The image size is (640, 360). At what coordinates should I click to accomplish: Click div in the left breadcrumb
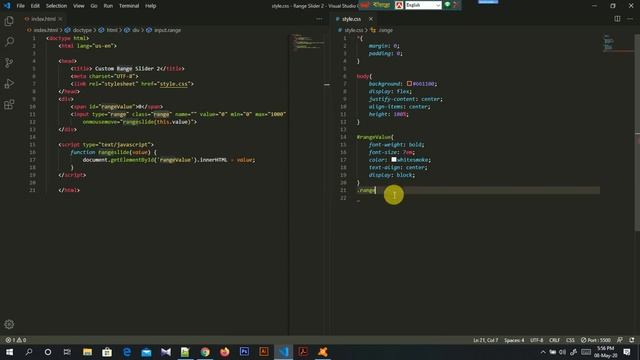tap(136, 30)
